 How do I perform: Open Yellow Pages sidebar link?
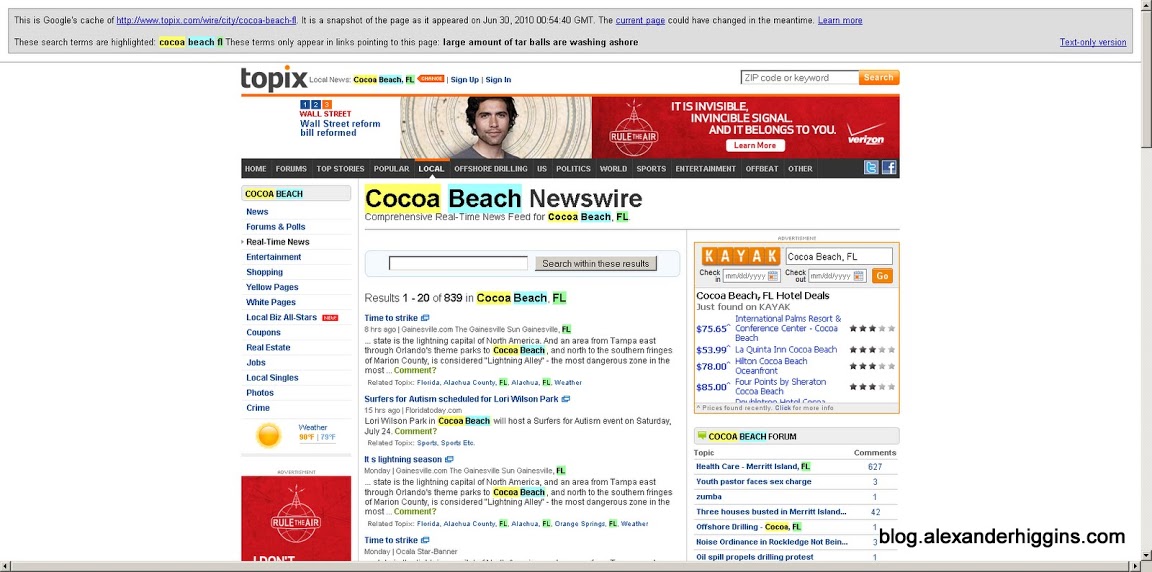272,287
